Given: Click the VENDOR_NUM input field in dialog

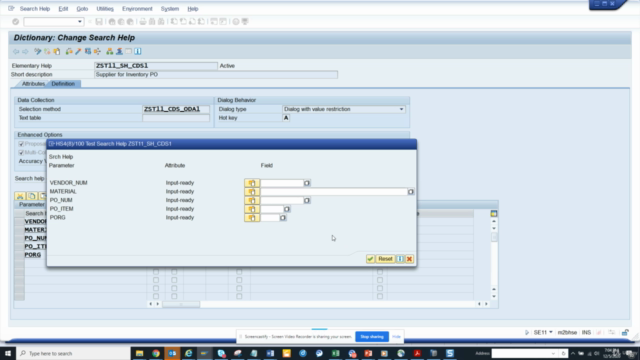Looking at the screenshot, I should [x=282, y=183].
